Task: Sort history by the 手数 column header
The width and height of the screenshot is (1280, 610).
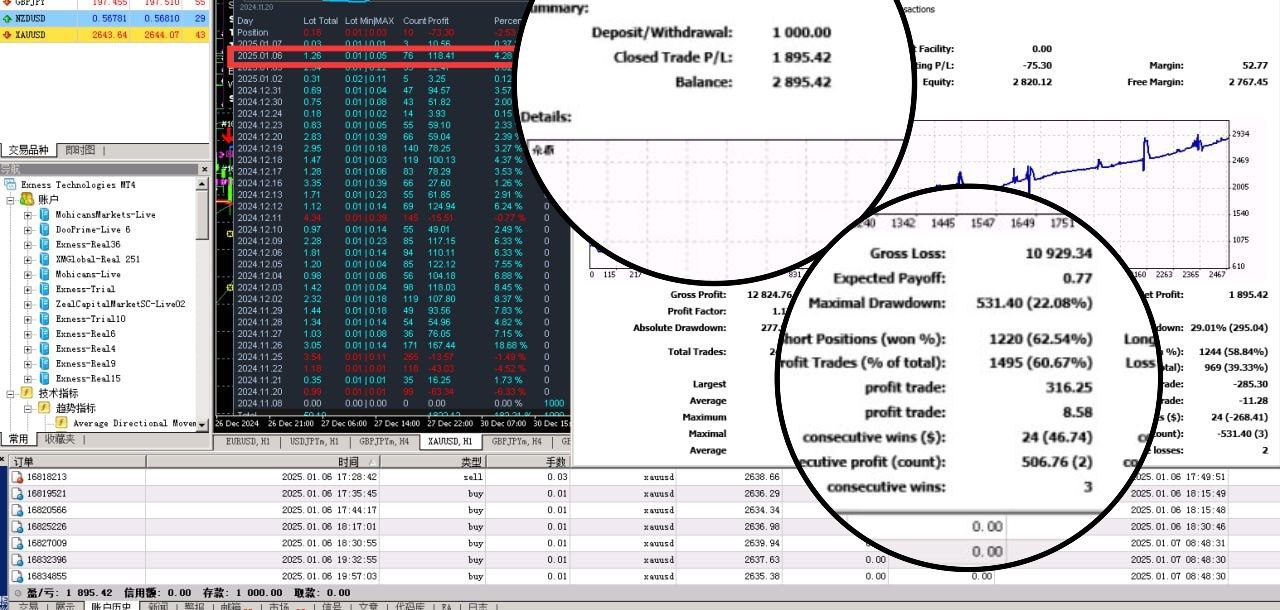Action: coord(528,462)
